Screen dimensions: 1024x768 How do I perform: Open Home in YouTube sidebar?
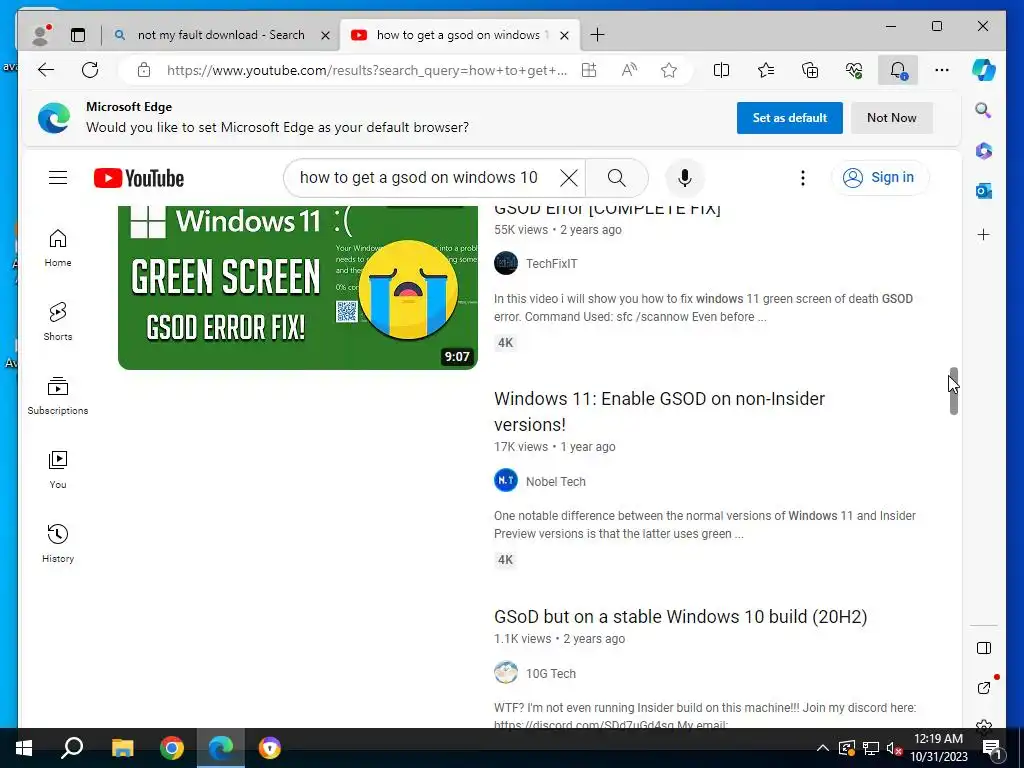57,248
